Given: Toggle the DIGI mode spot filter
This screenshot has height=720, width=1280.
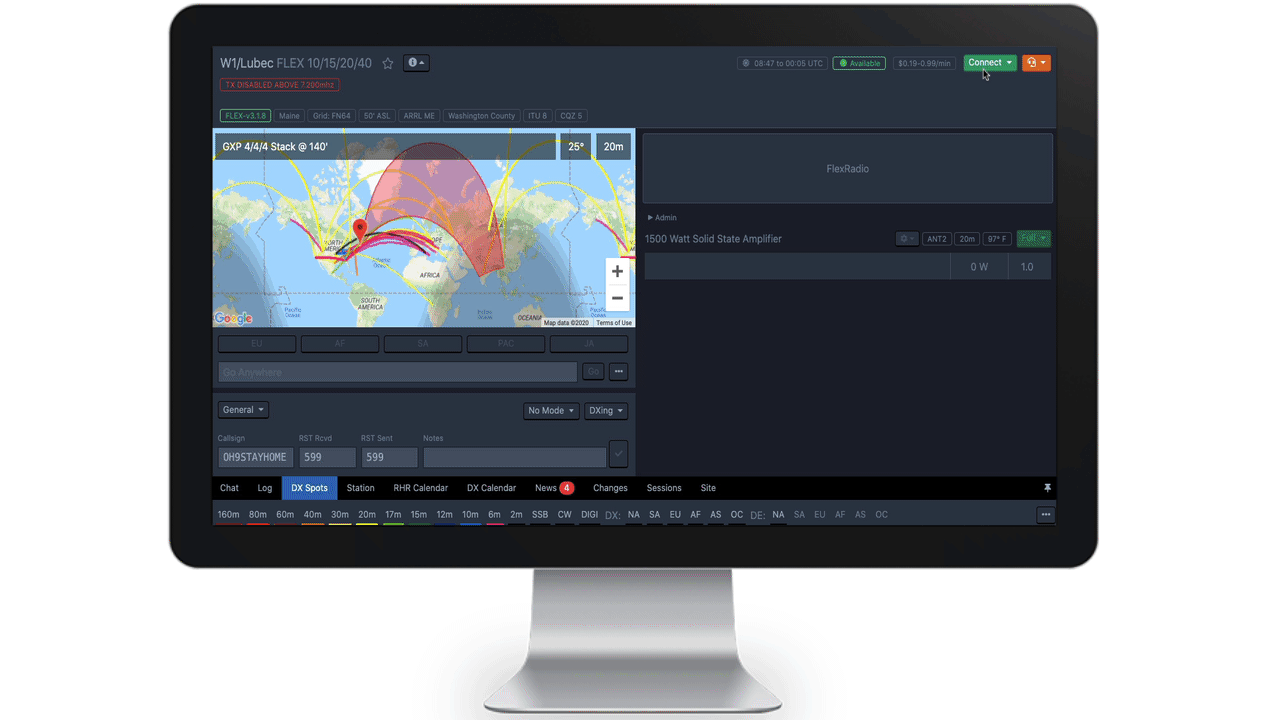Looking at the screenshot, I should coord(590,515).
